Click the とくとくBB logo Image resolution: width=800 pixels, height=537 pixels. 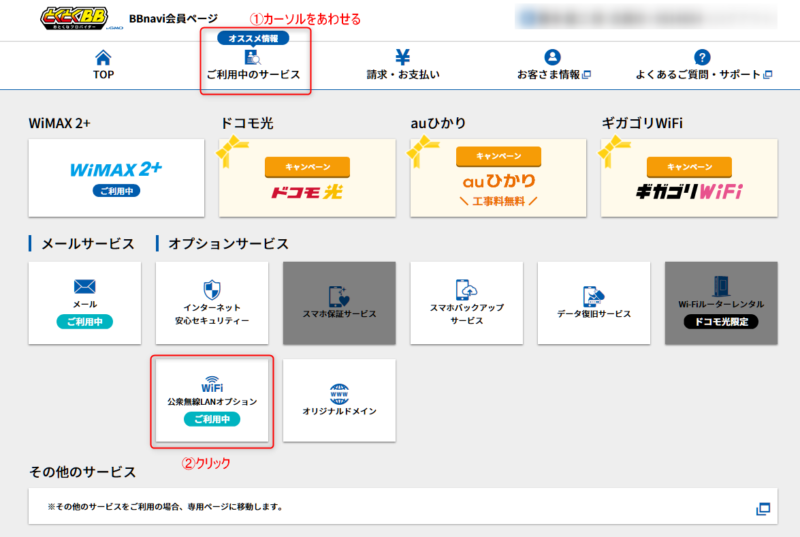point(74,18)
